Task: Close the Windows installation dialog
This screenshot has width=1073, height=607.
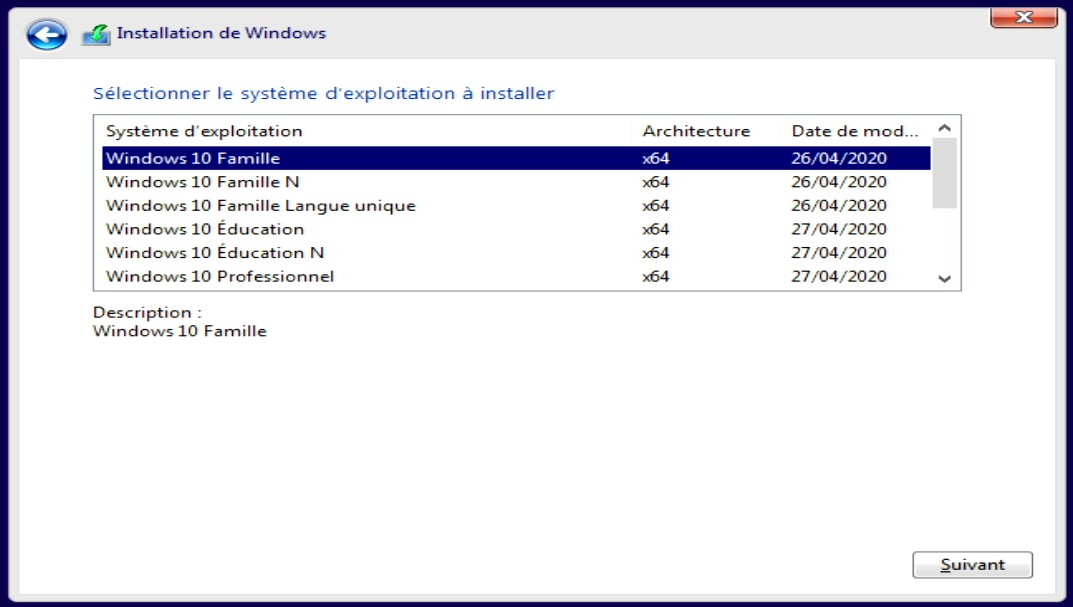Action: [x=1024, y=17]
